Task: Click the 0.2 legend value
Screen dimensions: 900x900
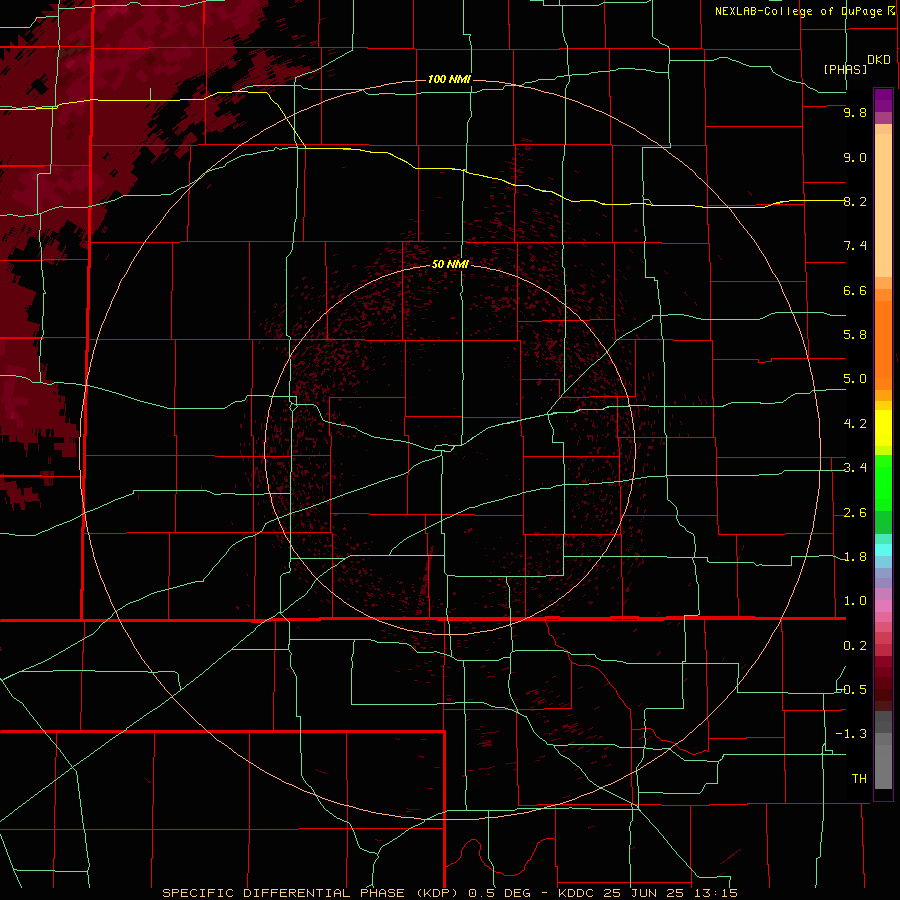Action: (x=855, y=646)
